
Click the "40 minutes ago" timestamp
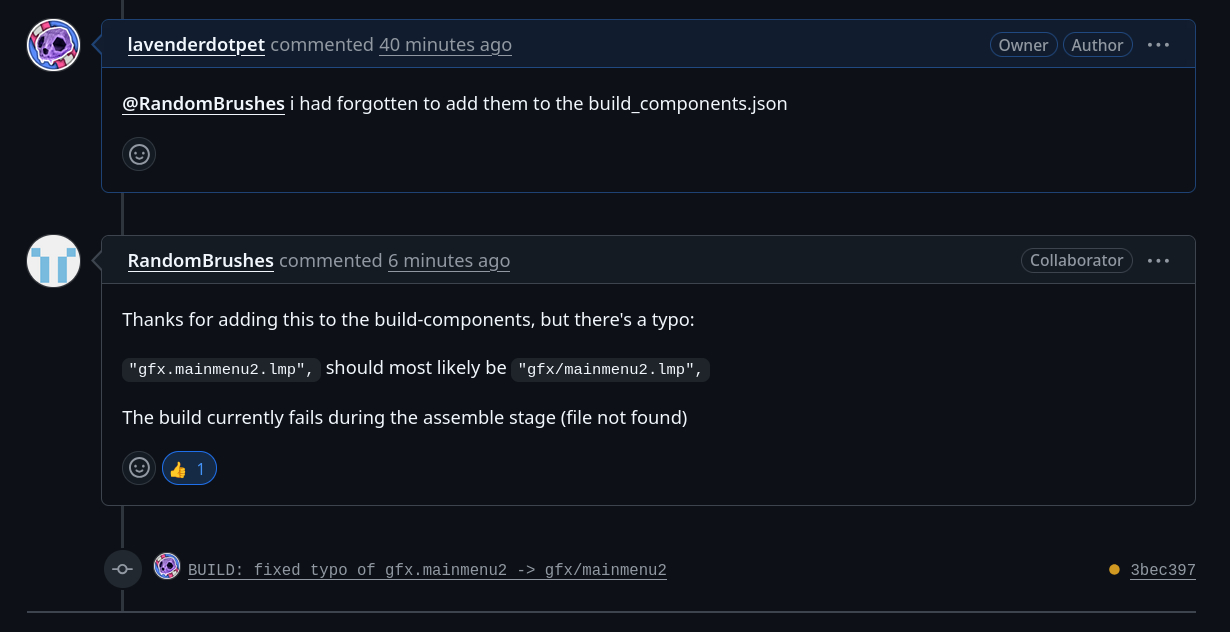click(445, 45)
